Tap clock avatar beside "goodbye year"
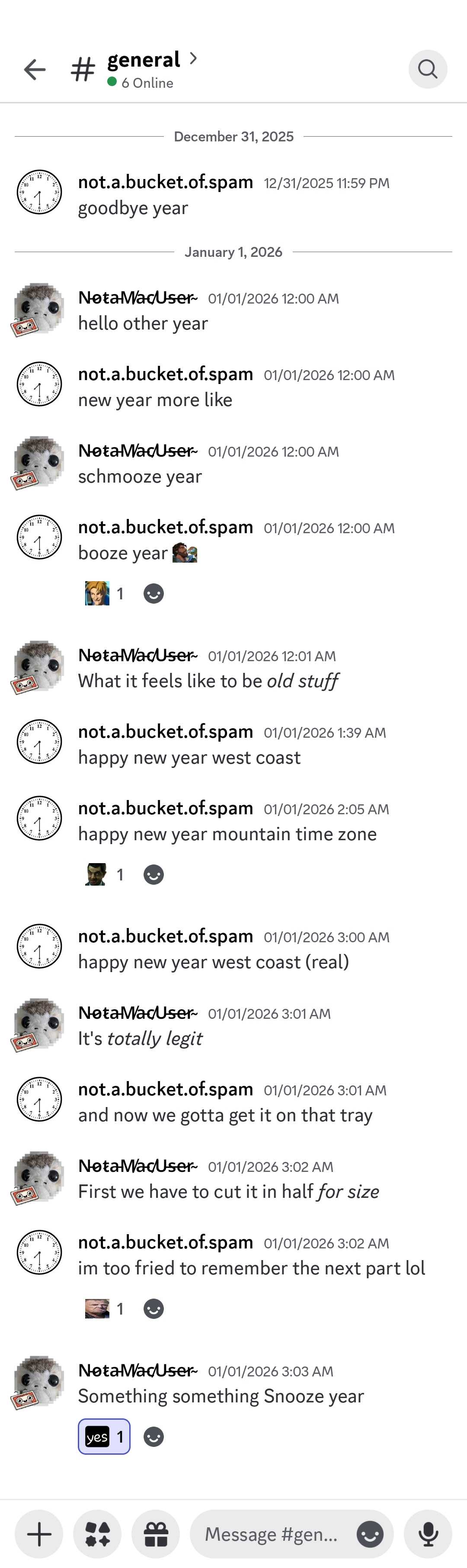Image resolution: width=467 pixels, height=1568 pixels. [39, 192]
